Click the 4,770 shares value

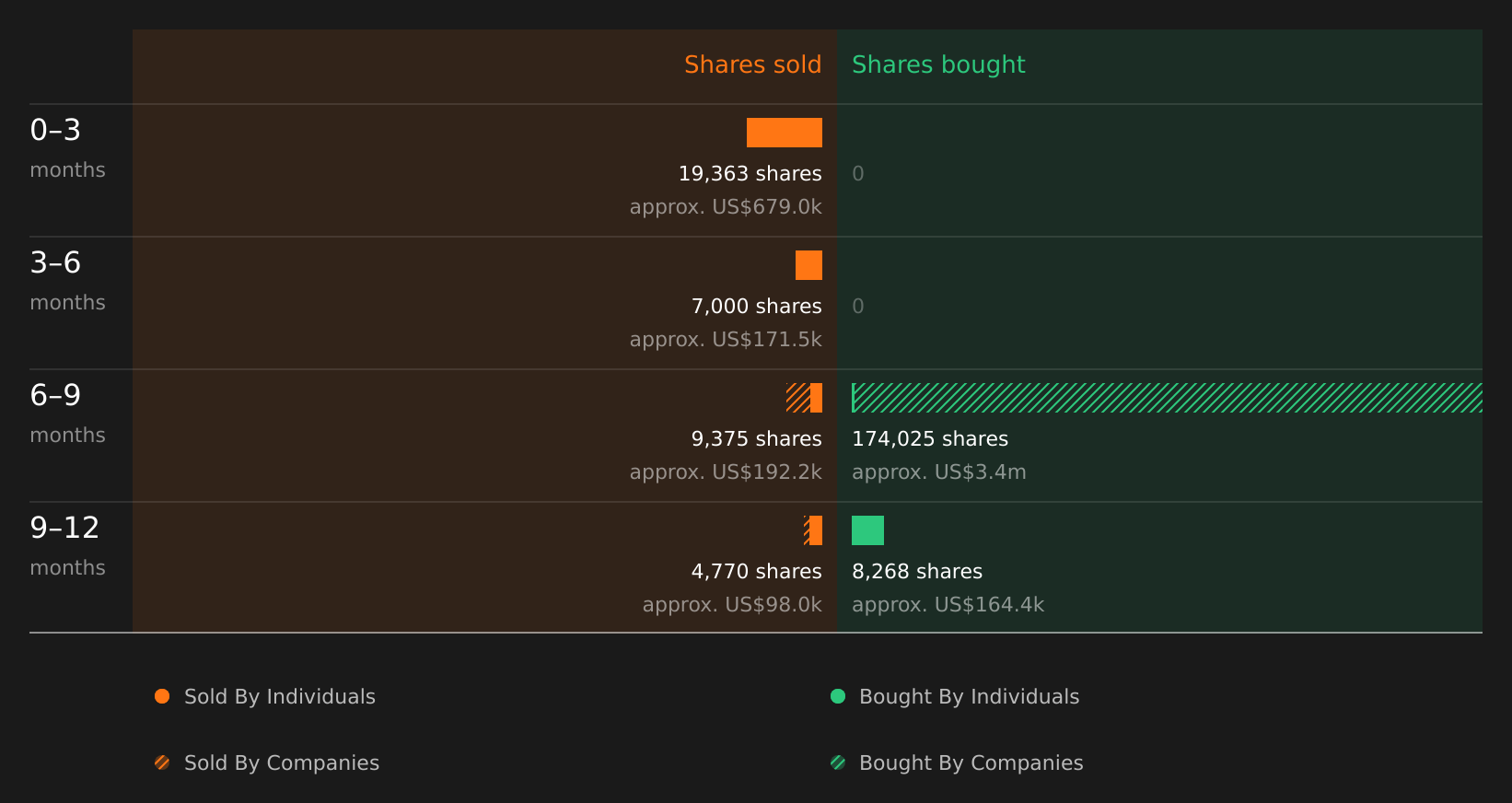click(x=756, y=572)
